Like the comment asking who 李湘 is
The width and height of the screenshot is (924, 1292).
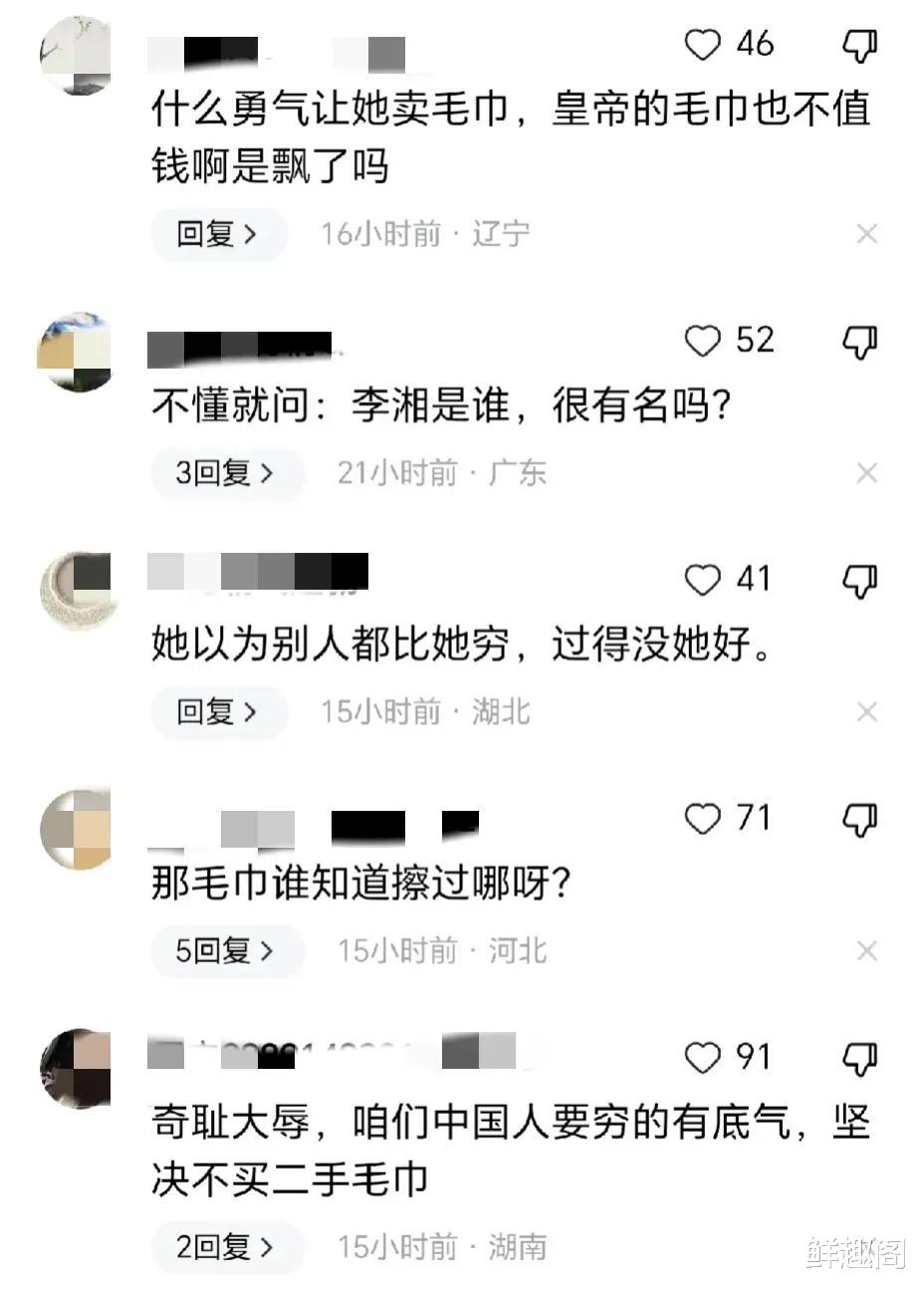[703, 341]
